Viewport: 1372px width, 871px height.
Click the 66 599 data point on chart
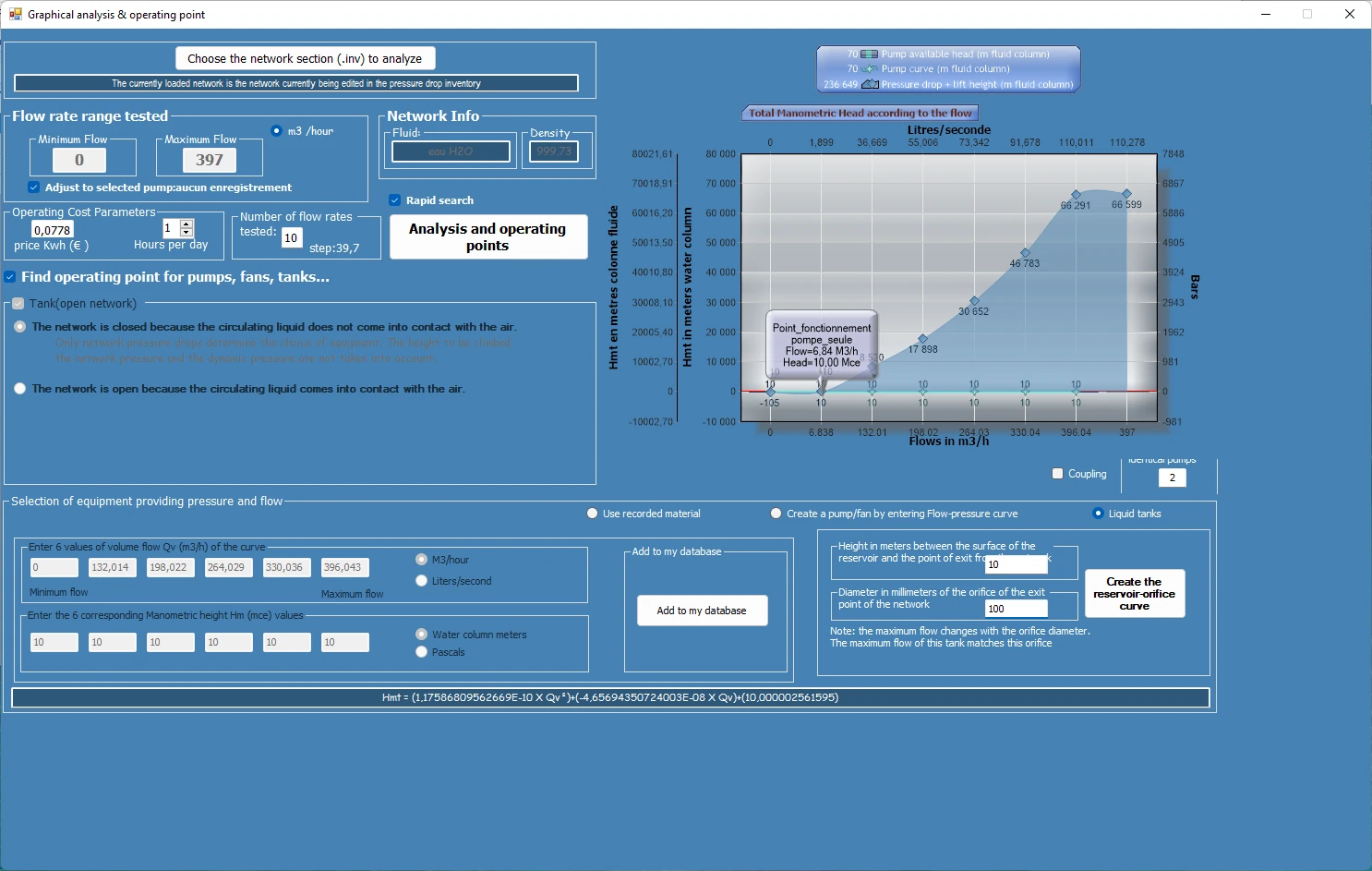[x=1126, y=194]
